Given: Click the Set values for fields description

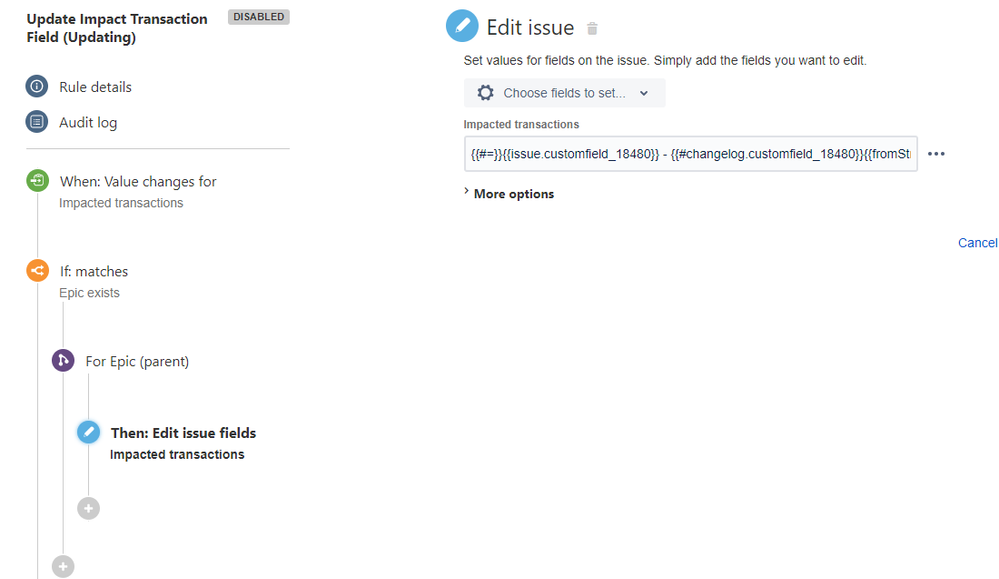Looking at the screenshot, I should (x=665, y=61).
